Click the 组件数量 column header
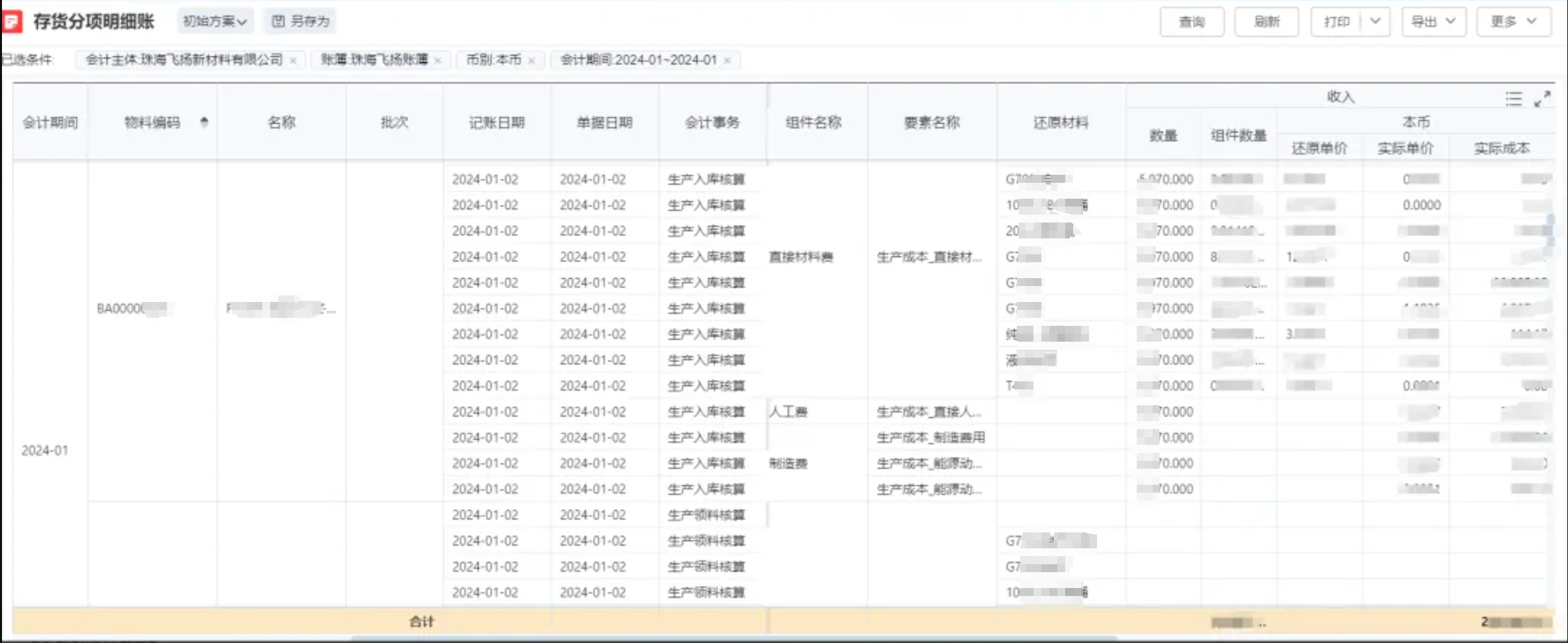 (x=1239, y=136)
